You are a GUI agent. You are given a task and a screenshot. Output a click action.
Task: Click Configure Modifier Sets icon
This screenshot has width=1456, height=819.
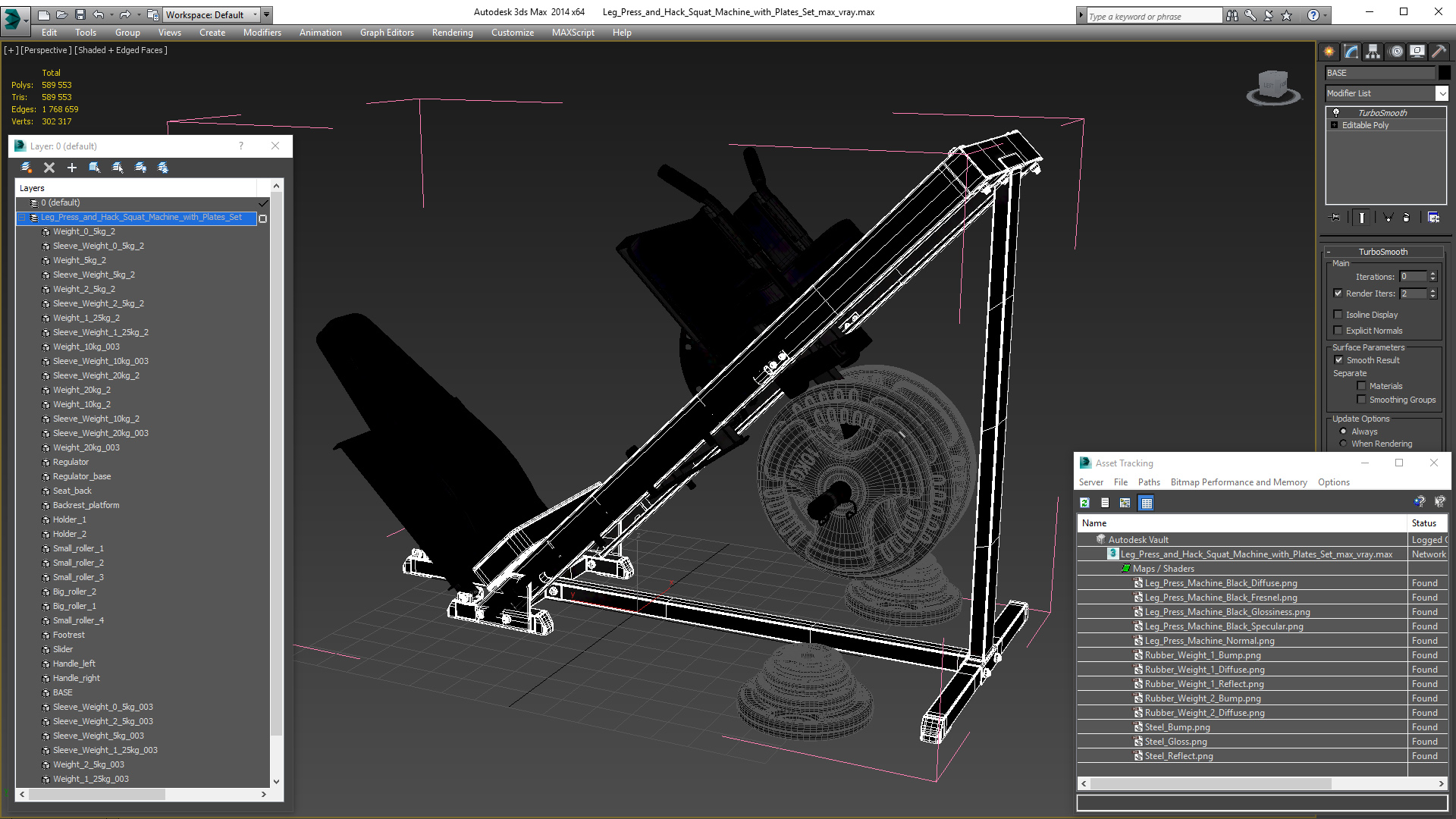tap(1433, 218)
